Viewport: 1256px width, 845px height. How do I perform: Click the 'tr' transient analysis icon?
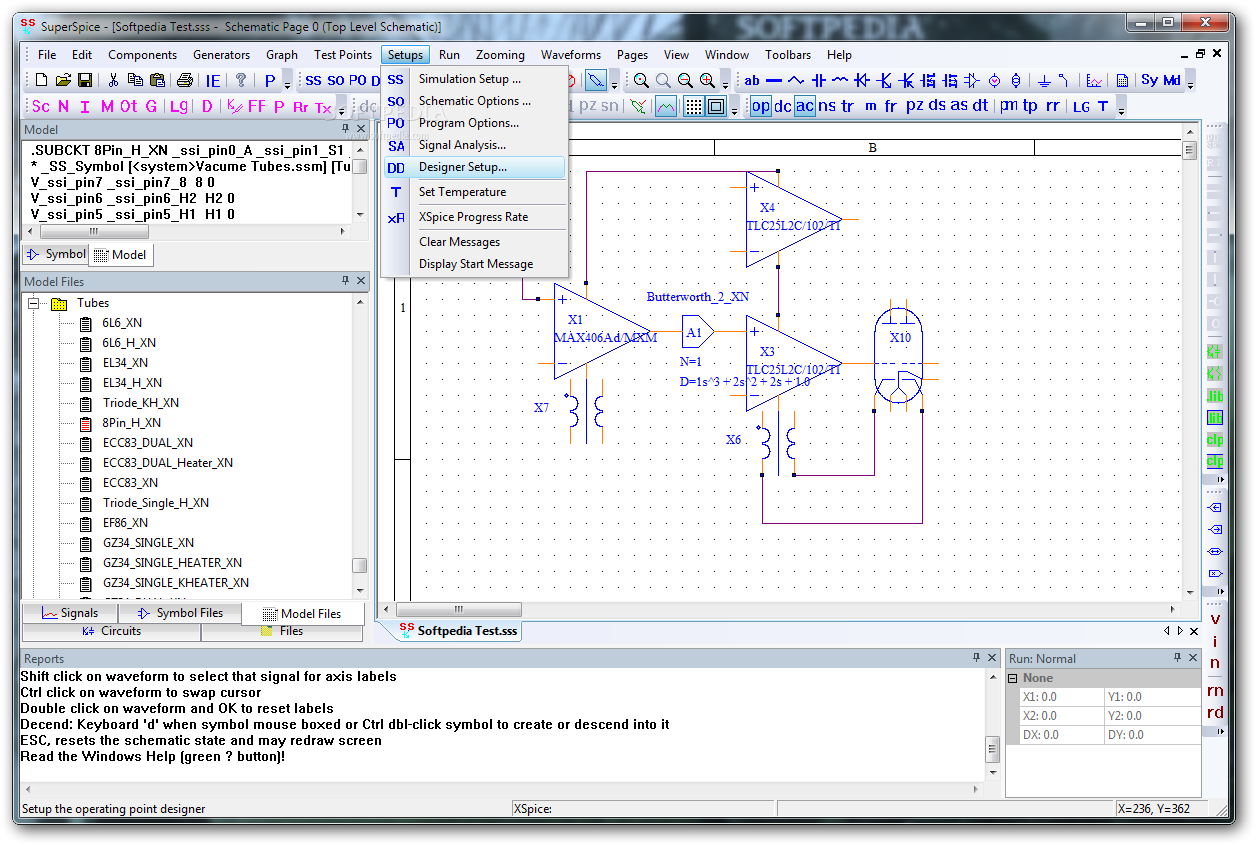click(848, 106)
